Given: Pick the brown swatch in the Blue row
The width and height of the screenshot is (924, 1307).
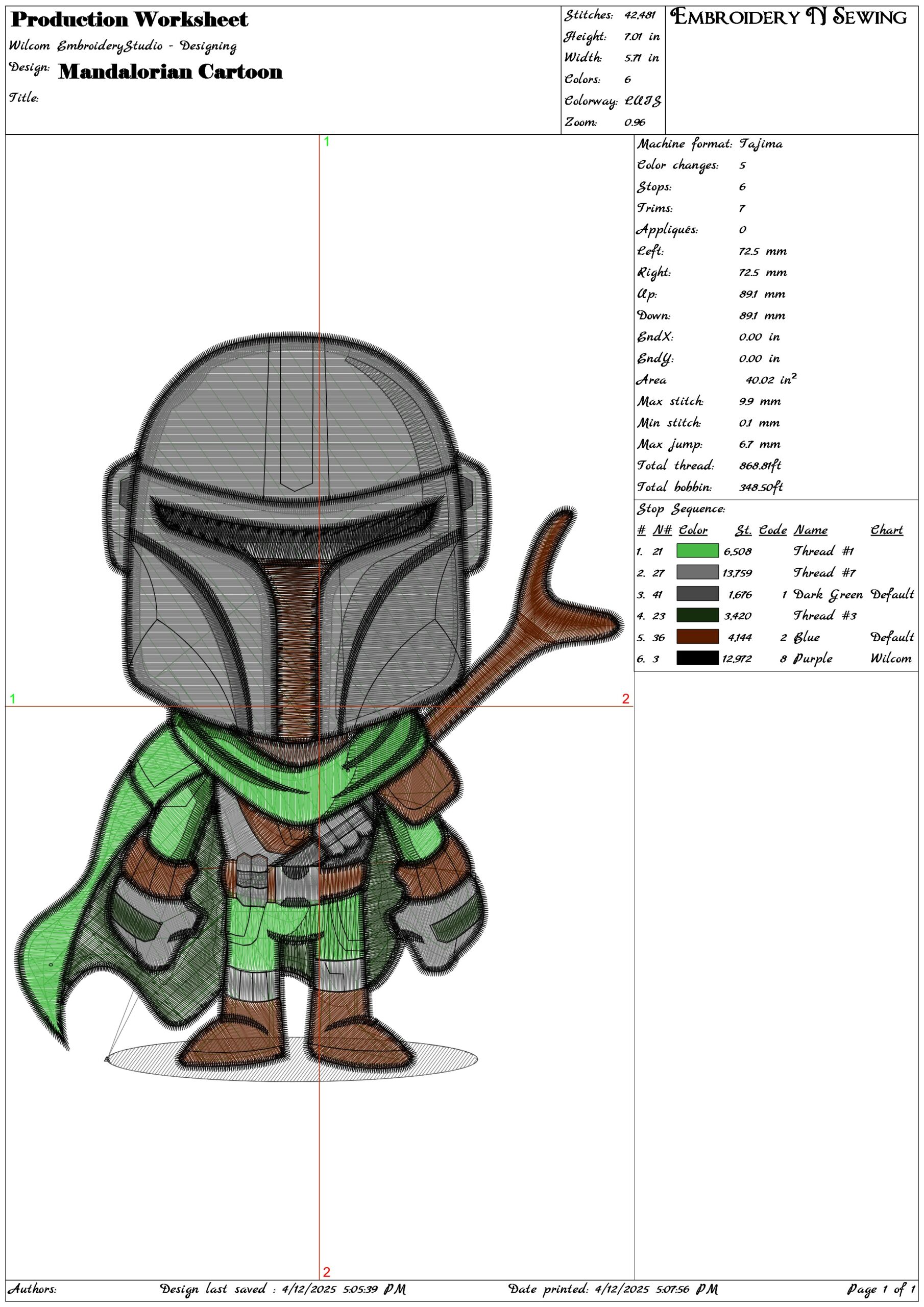Looking at the screenshot, I should tap(697, 637).
